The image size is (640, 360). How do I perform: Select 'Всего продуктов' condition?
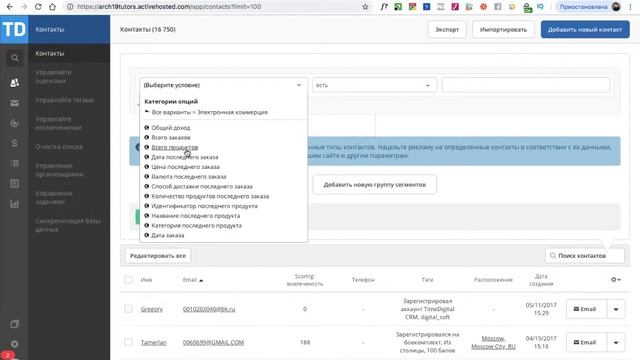[x=175, y=147]
